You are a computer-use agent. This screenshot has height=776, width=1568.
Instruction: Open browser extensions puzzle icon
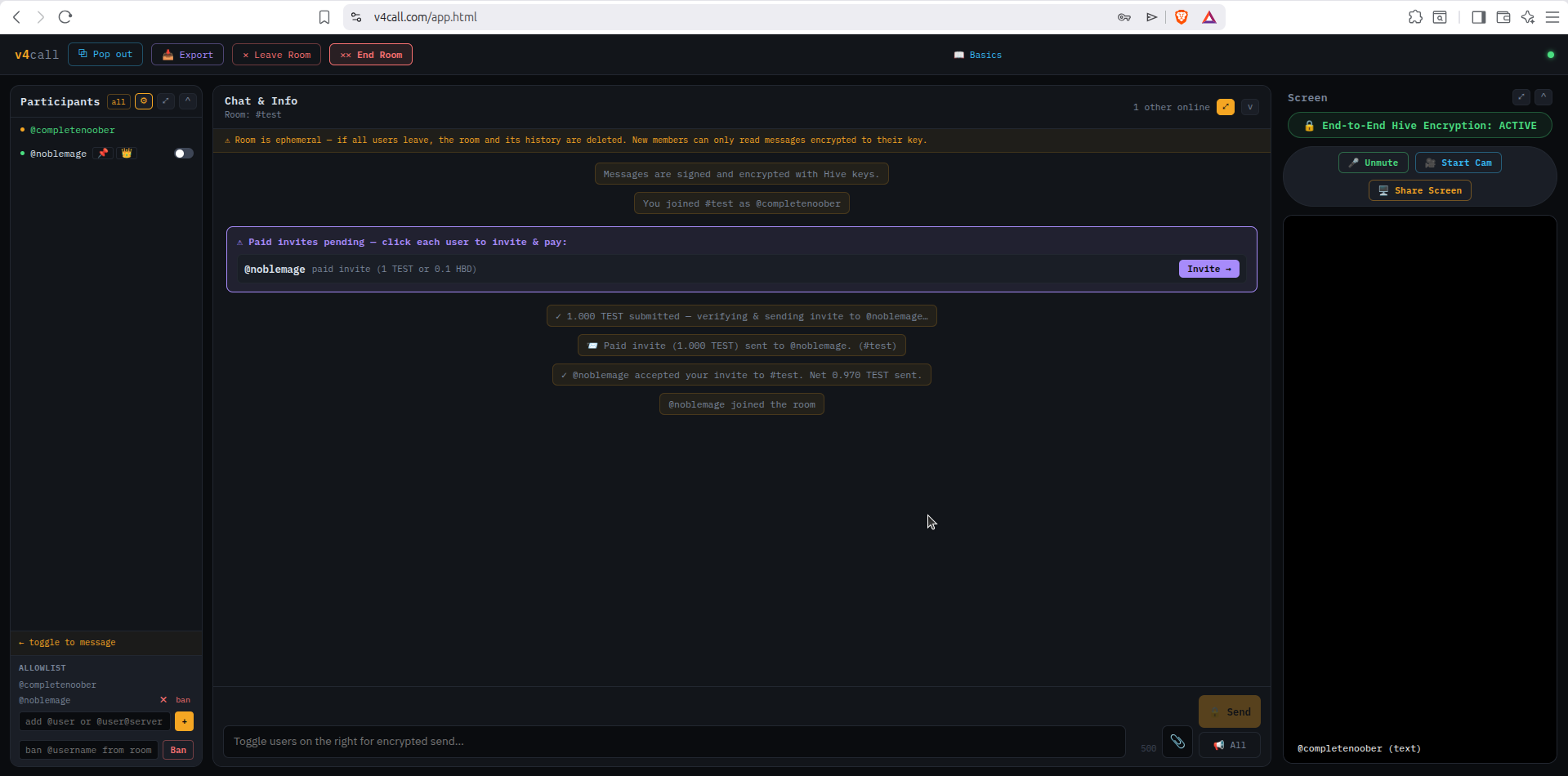[x=1415, y=17]
